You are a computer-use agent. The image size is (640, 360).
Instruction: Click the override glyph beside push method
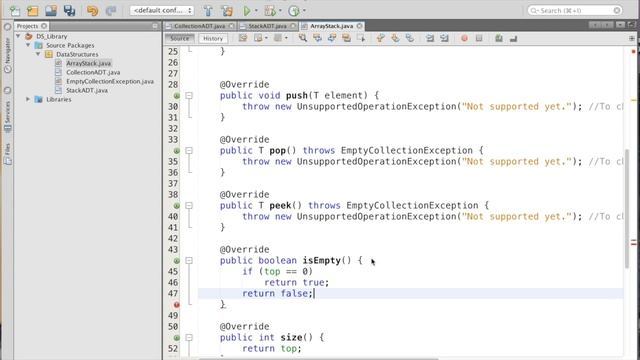[176, 96]
